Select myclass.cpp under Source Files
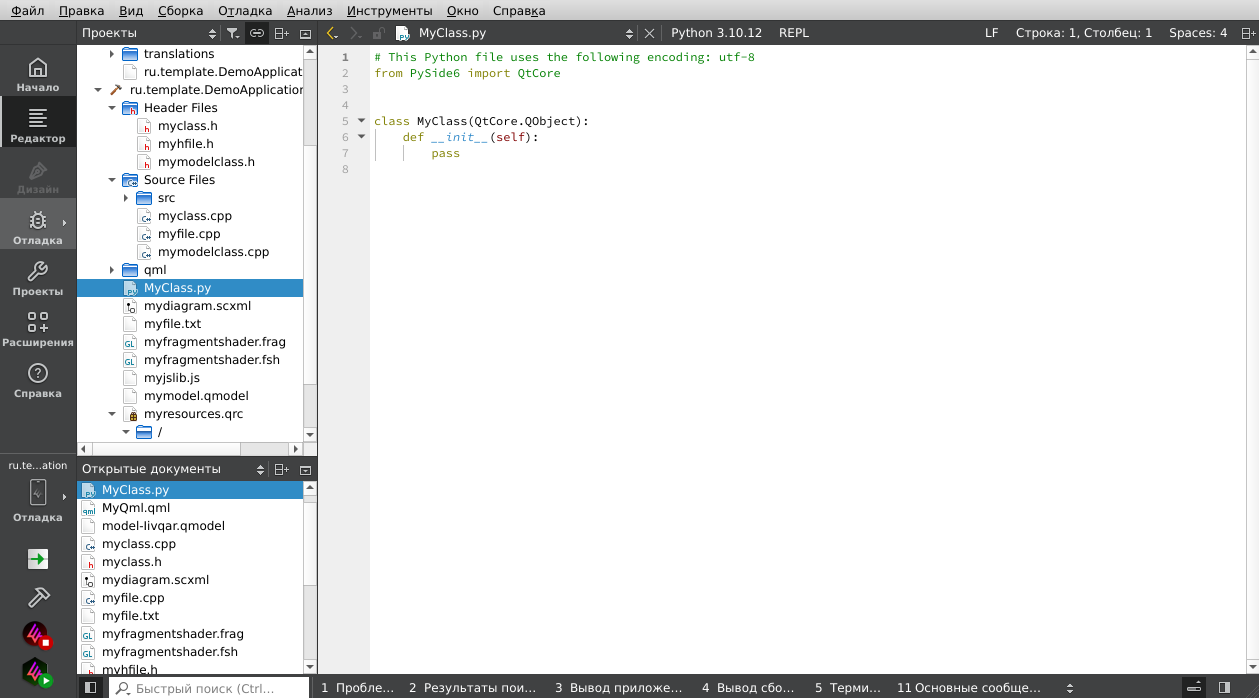This screenshot has height=698, width=1259. [x=194, y=216]
